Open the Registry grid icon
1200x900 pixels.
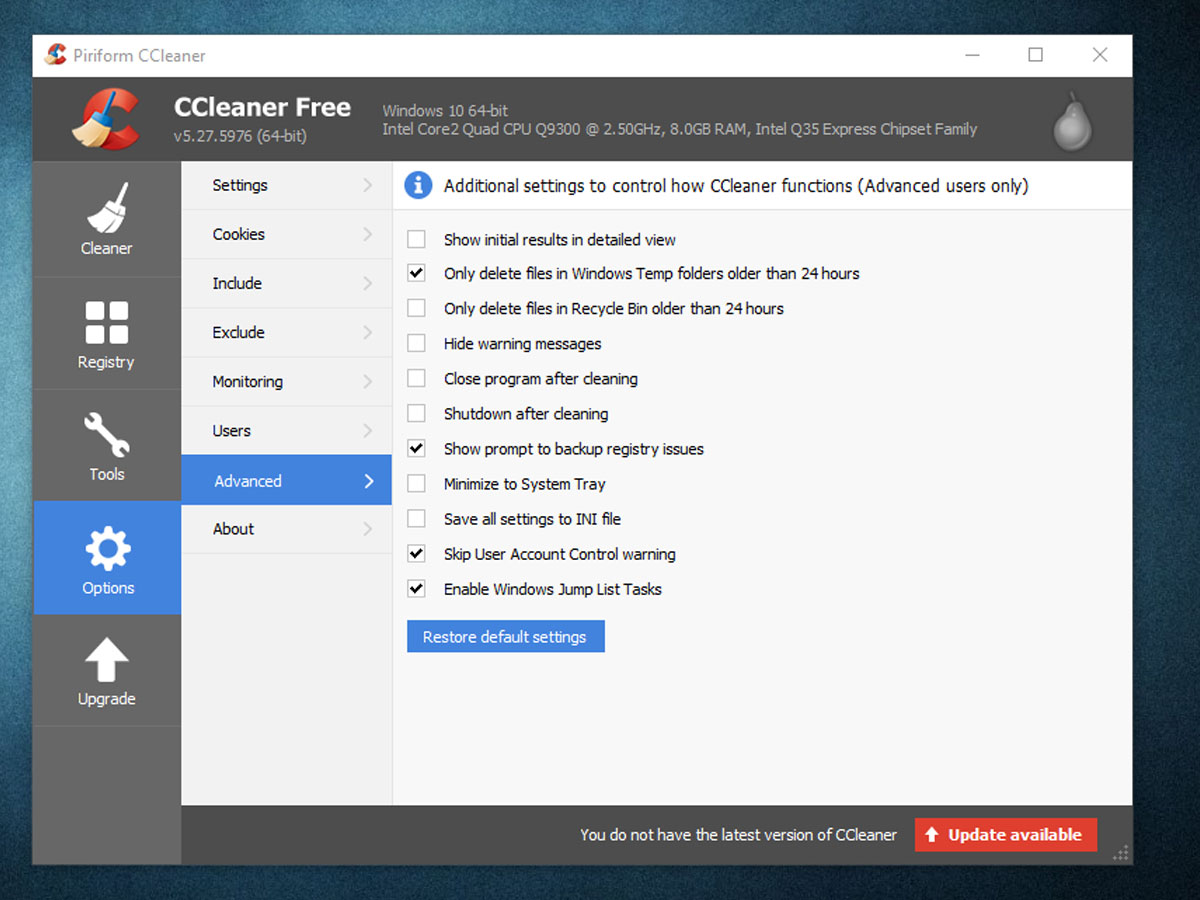click(x=107, y=323)
